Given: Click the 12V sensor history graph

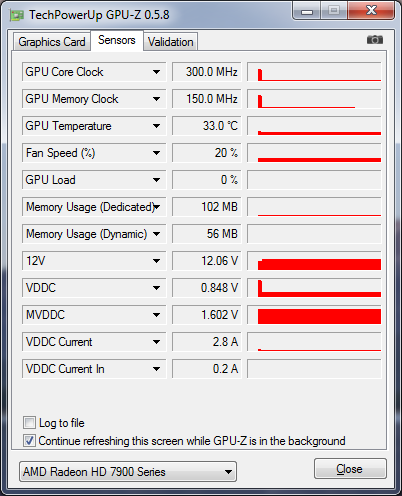Looking at the screenshot, I should pos(314,261).
